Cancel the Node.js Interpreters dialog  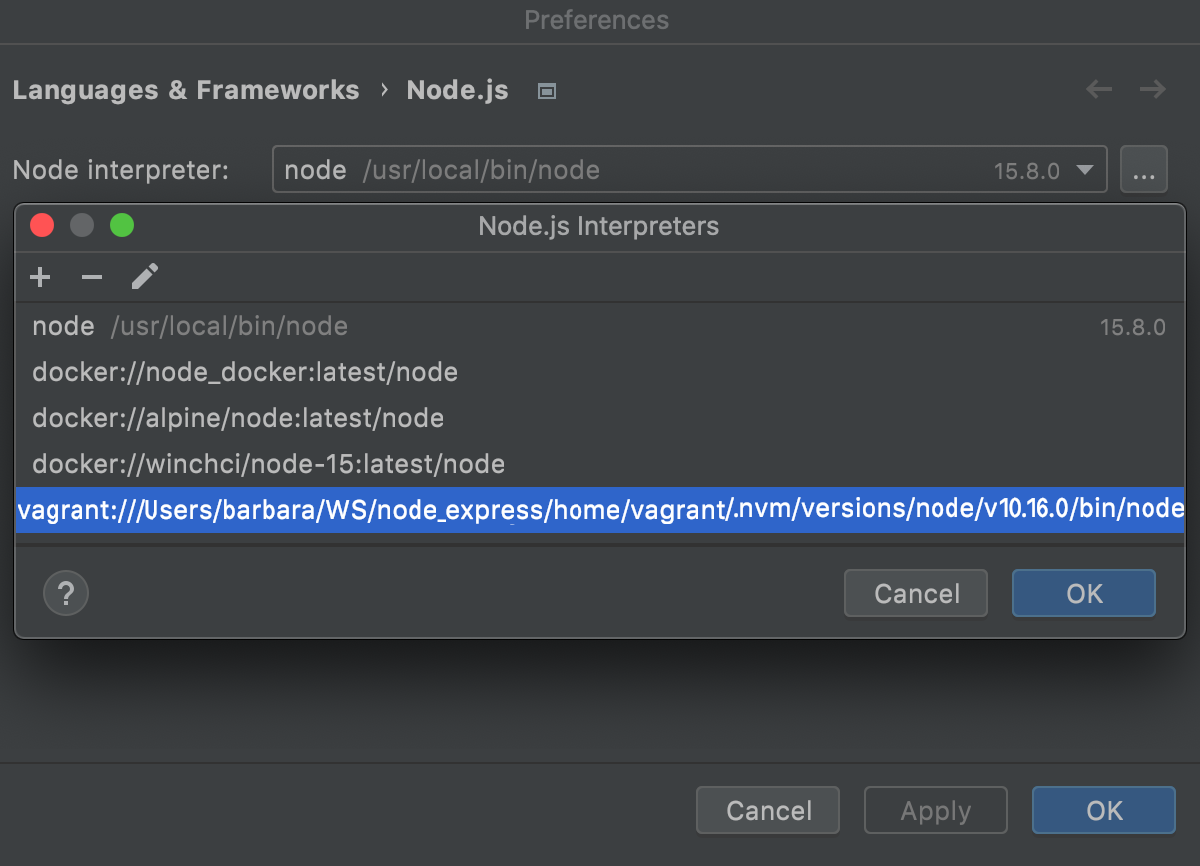pos(915,593)
